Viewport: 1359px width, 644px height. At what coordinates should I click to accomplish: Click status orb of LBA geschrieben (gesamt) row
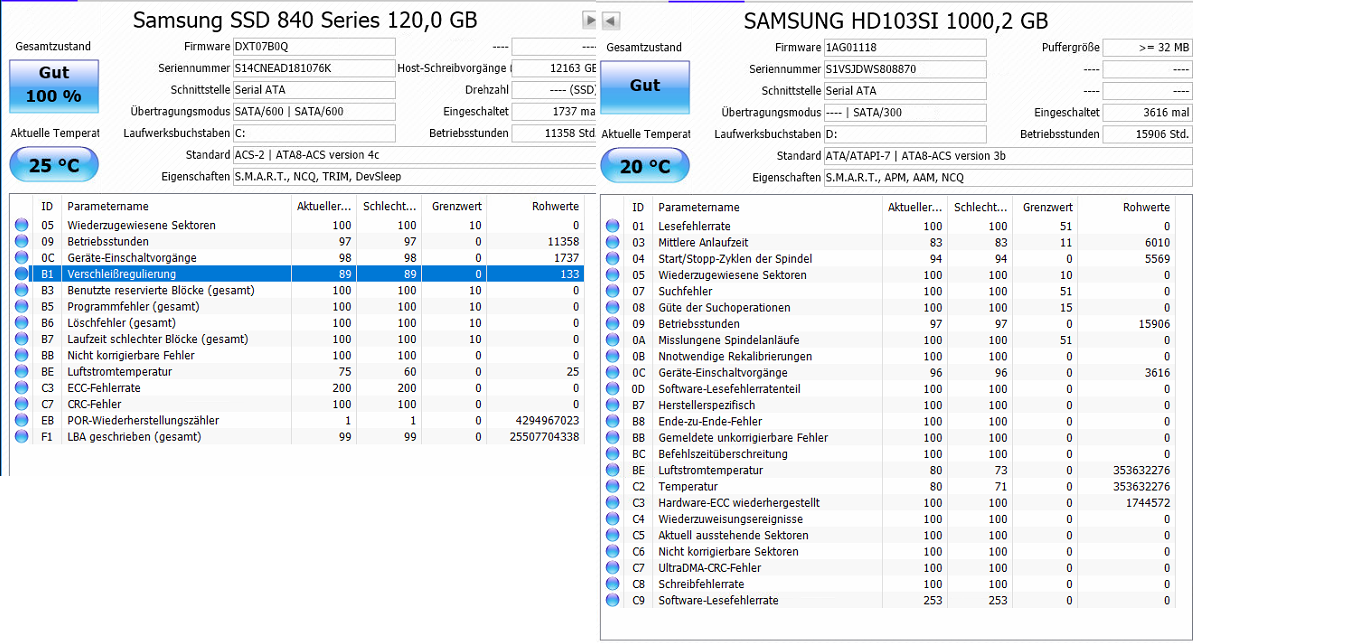[22, 437]
